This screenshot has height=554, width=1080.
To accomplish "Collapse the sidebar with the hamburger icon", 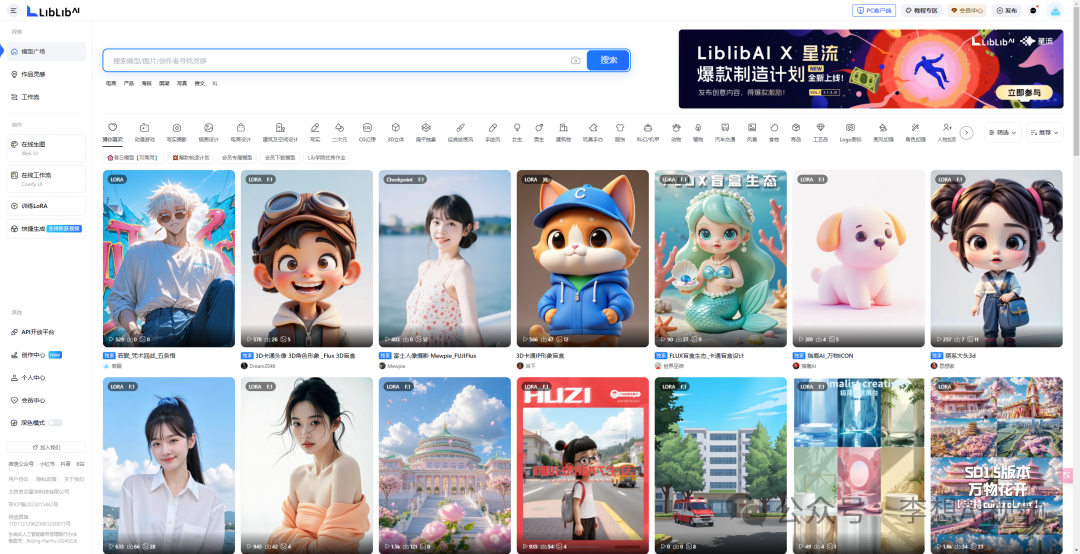I will (x=14, y=10).
